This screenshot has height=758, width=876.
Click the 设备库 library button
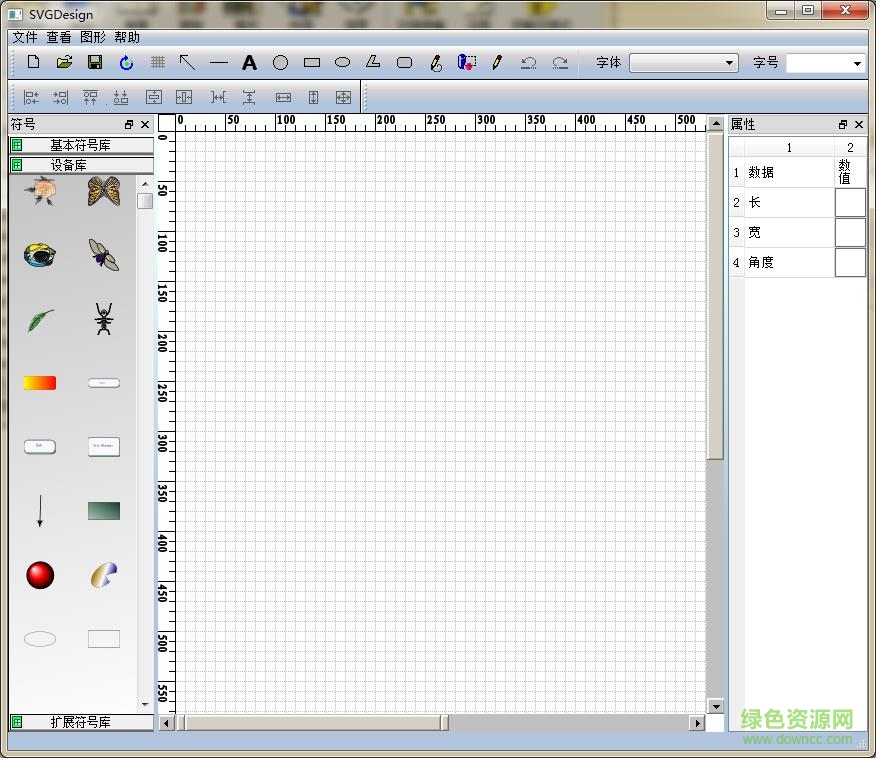(x=81, y=165)
